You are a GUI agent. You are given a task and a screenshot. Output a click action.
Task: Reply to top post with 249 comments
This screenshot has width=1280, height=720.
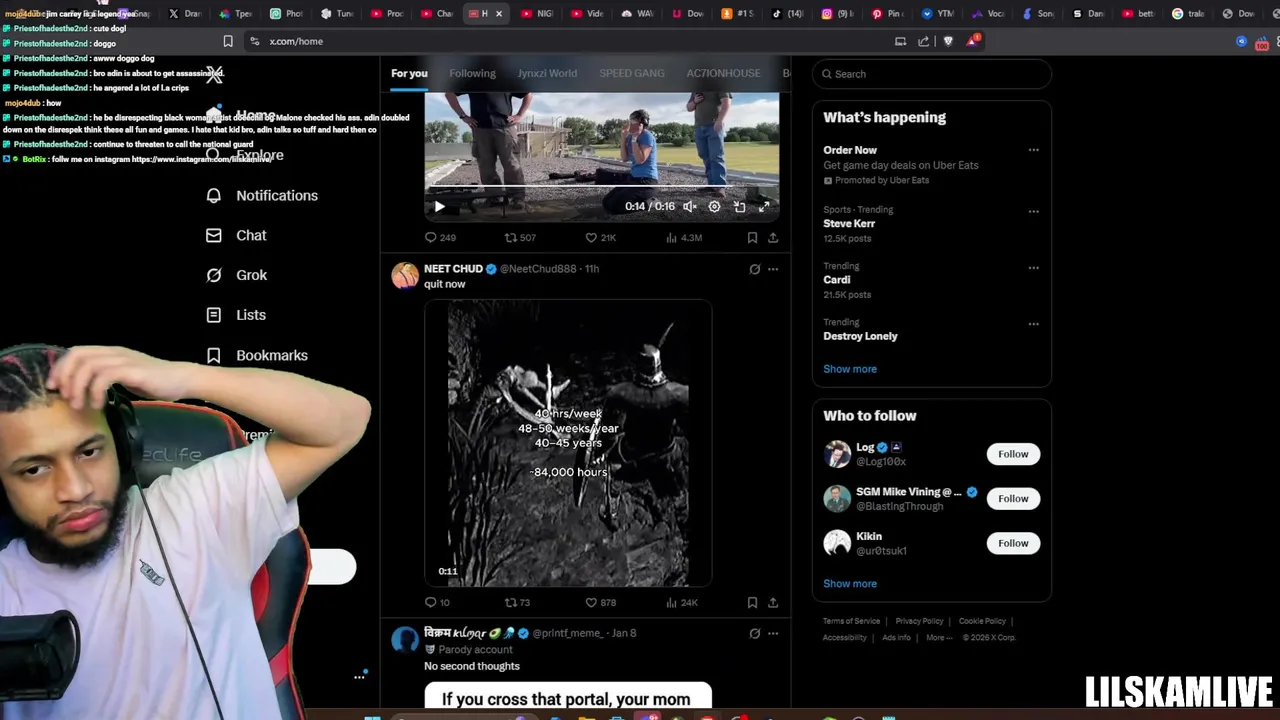tap(440, 237)
